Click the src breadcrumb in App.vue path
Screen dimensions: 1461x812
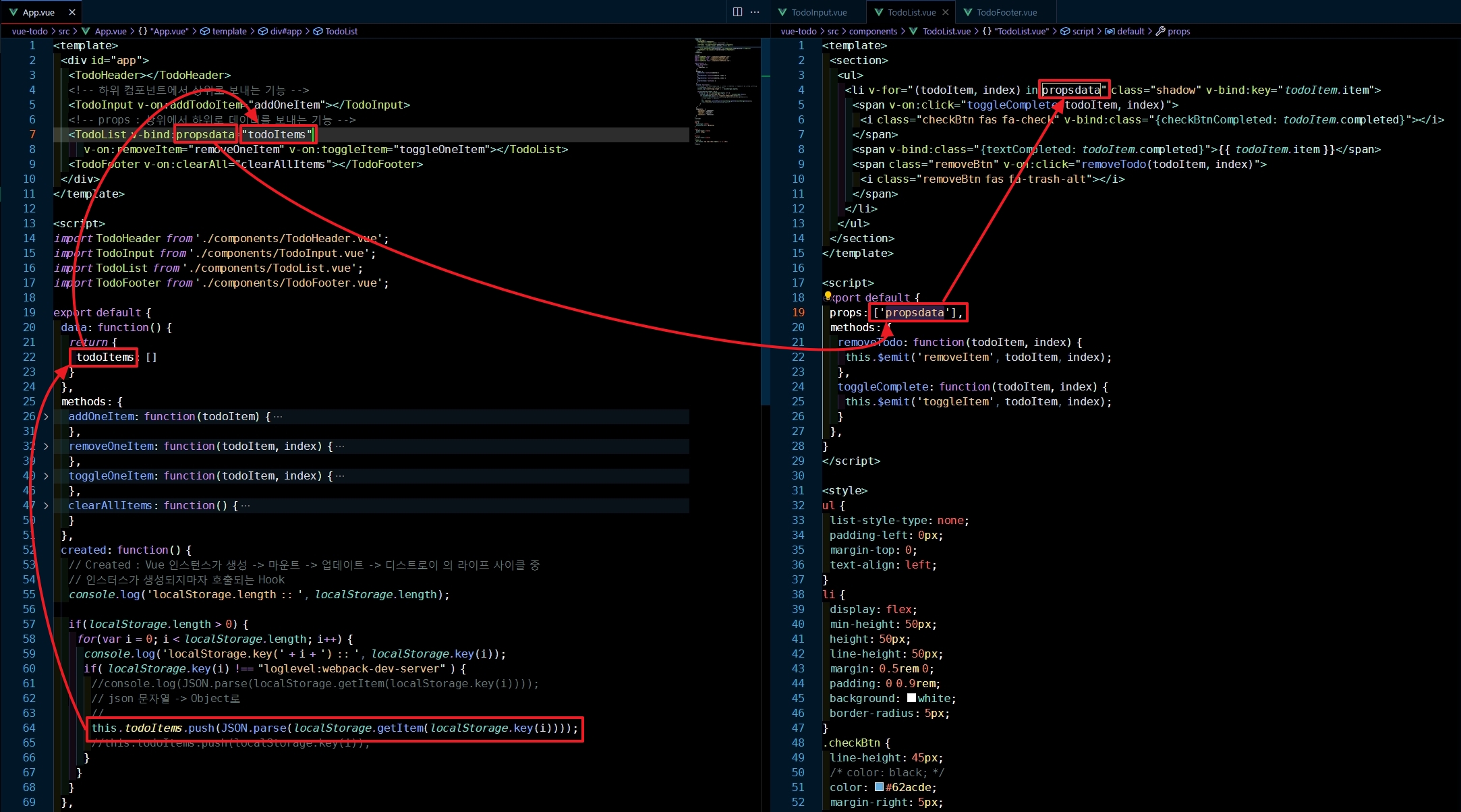(64, 31)
